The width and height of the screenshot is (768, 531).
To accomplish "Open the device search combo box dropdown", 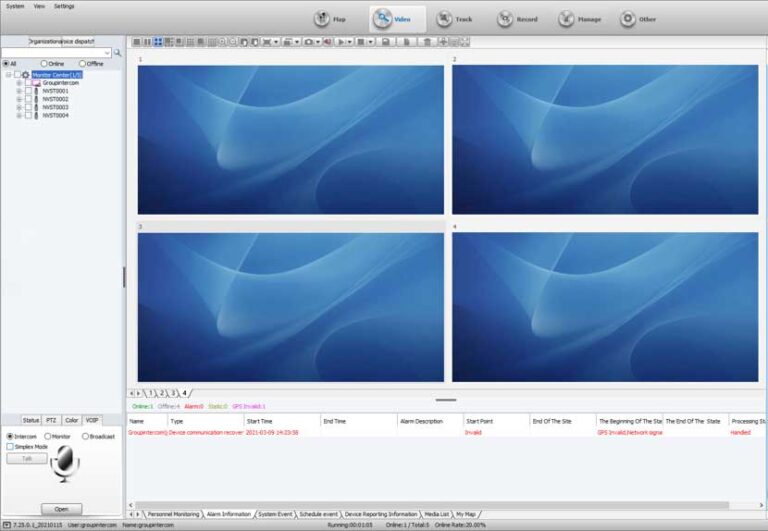I will tap(107, 52).
